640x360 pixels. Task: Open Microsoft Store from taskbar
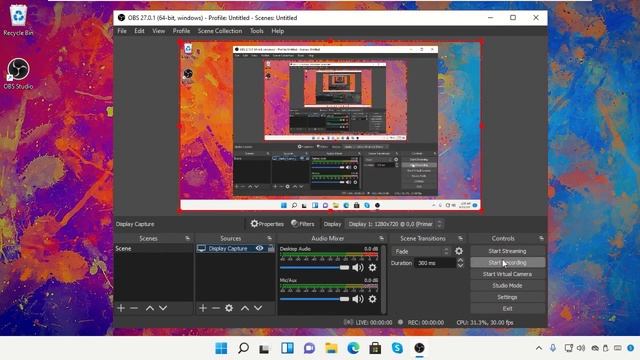(375, 348)
